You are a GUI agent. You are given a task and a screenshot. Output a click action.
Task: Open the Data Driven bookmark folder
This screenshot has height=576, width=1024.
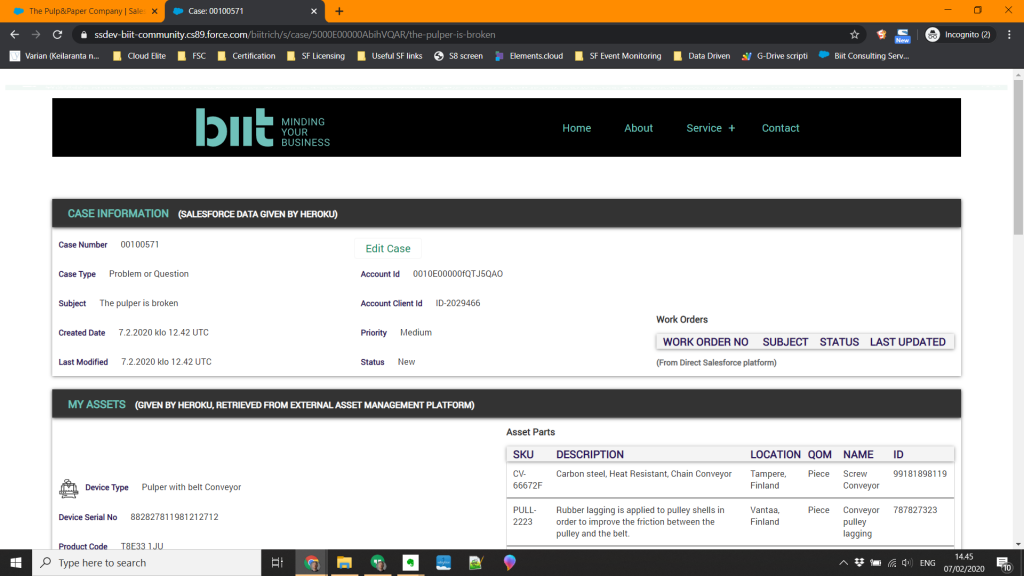pyautogui.click(x=702, y=56)
